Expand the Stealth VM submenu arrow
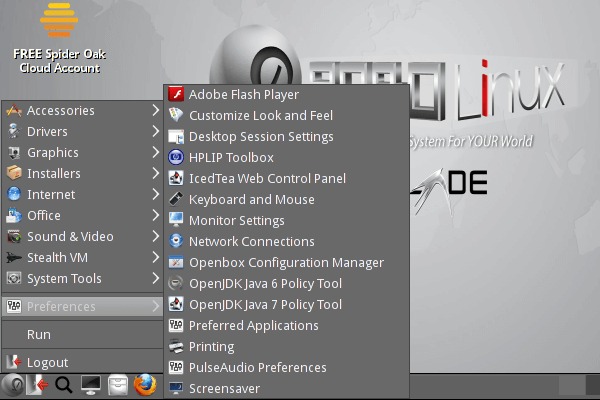The width and height of the screenshot is (600, 400). 155,257
